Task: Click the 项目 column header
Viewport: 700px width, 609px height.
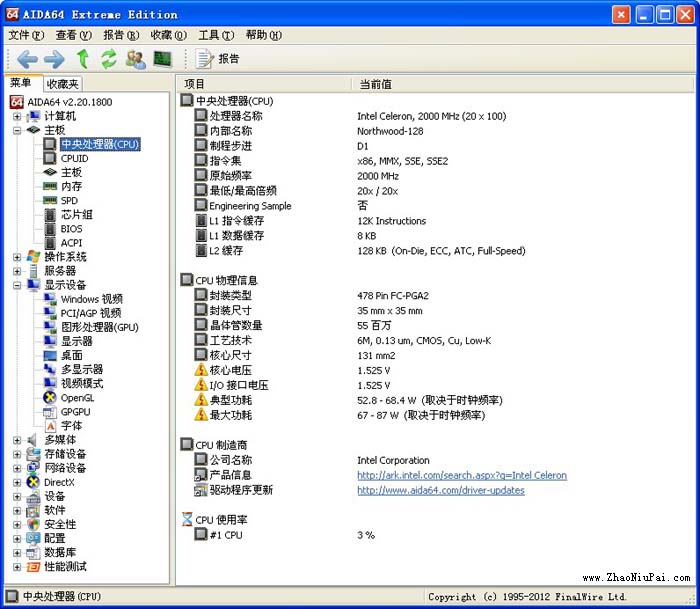Action: click(263, 84)
